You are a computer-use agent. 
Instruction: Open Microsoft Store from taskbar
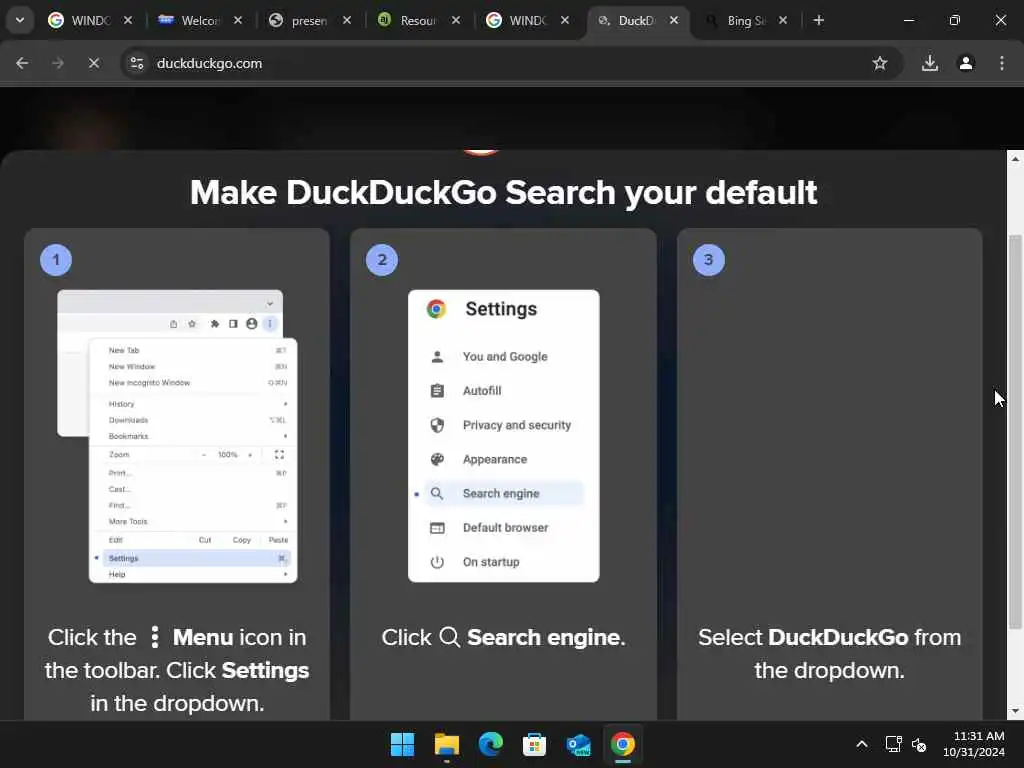point(534,744)
